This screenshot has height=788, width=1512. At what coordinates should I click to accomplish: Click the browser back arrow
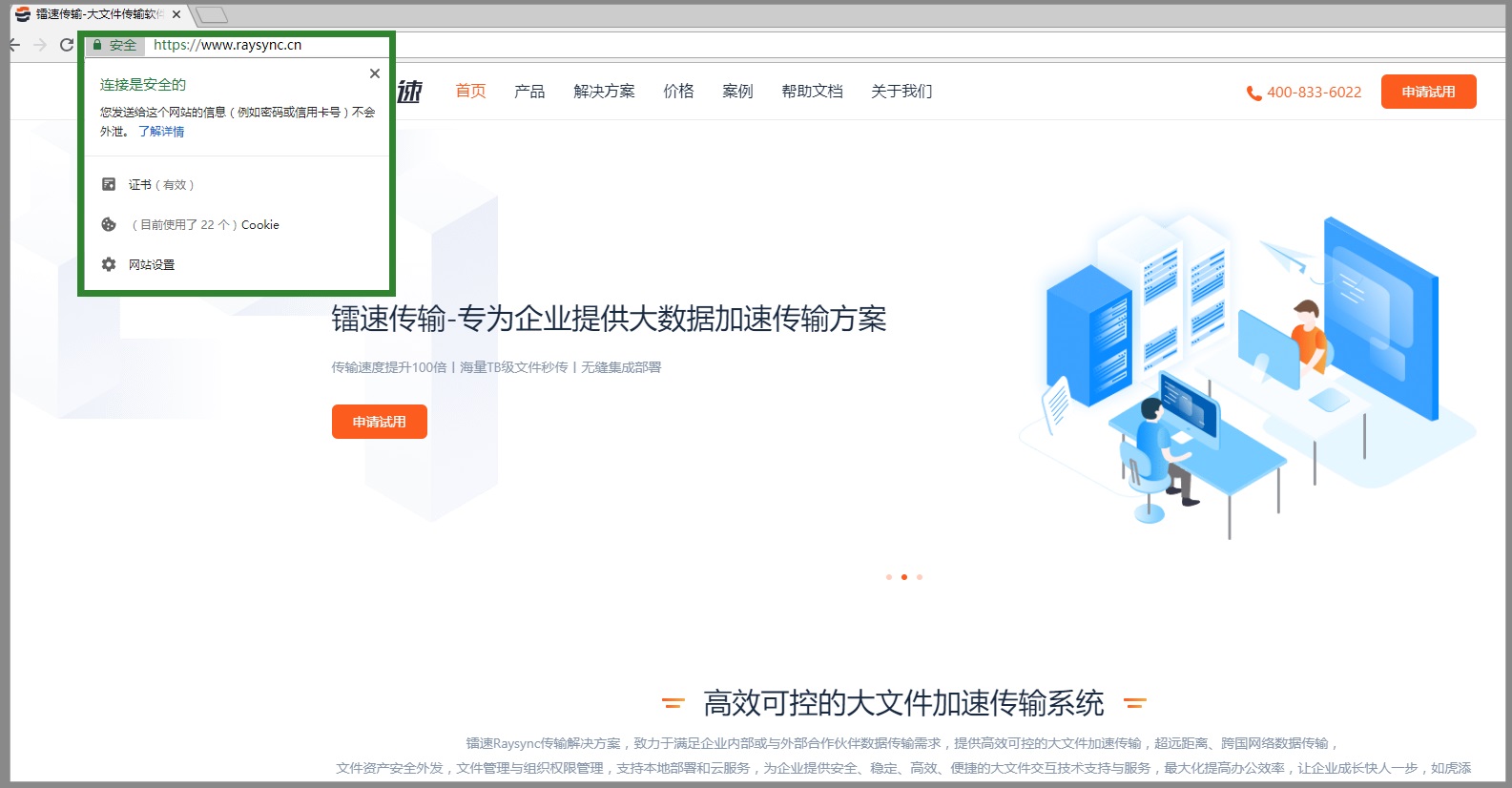click(x=15, y=45)
